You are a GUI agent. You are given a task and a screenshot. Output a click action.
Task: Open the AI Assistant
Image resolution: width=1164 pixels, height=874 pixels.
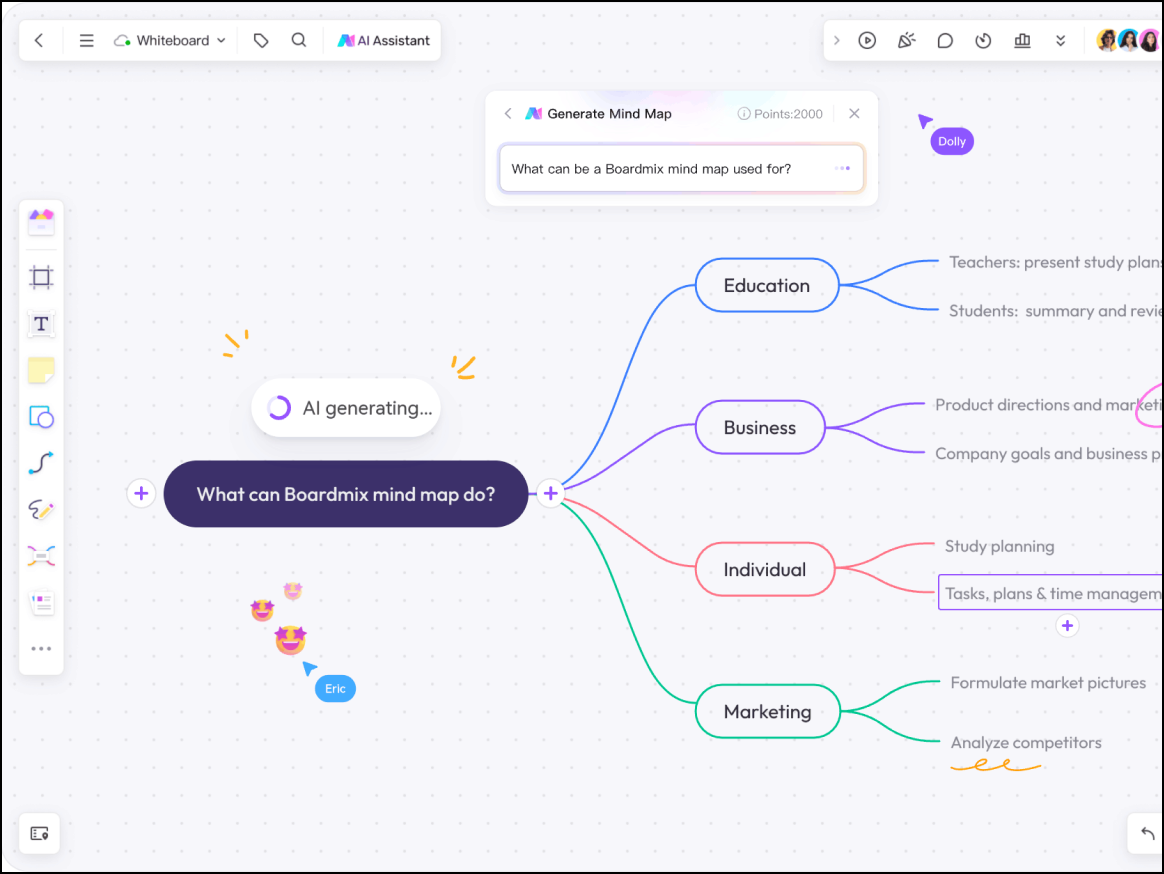(x=384, y=40)
